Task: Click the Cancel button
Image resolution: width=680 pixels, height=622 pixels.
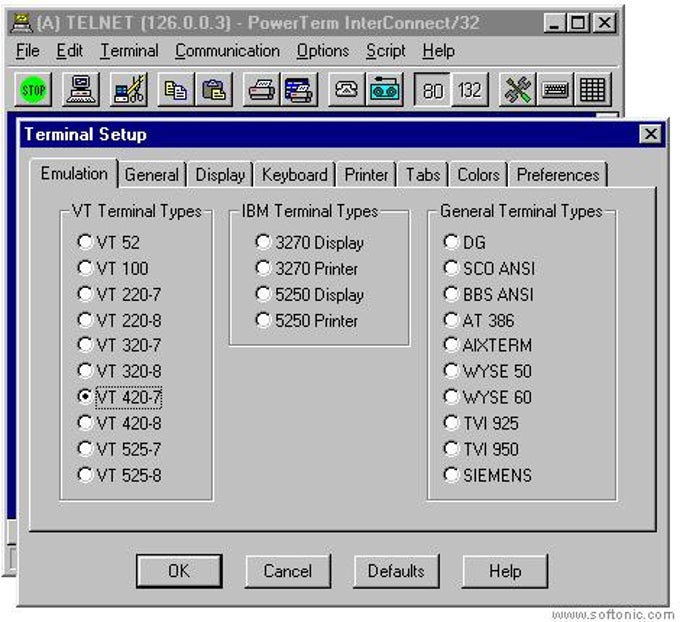Action: pyautogui.click(x=288, y=571)
